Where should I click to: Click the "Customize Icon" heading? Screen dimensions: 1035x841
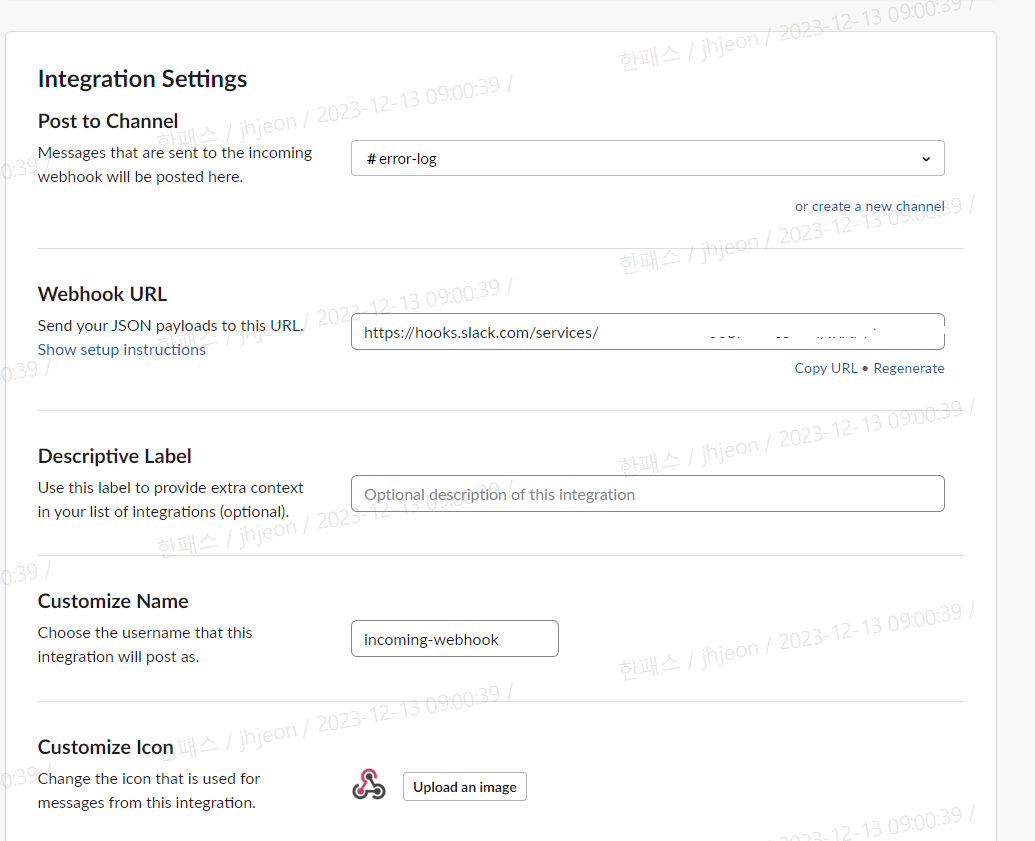tap(106, 747)
